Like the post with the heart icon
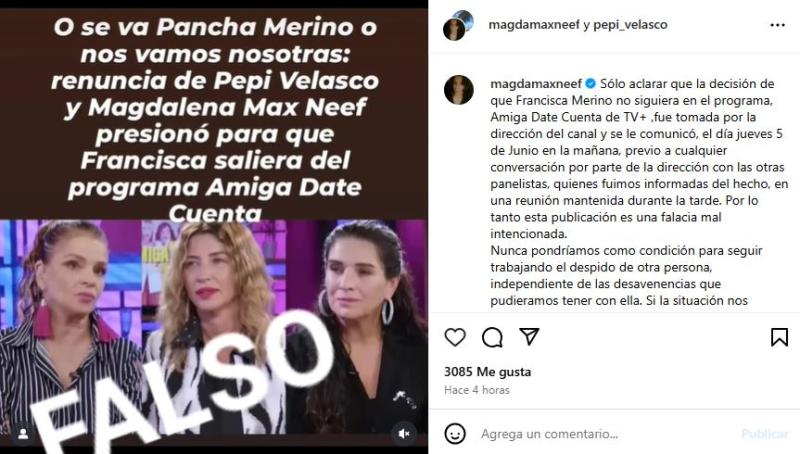800x454 pixels. click(455, 337)
